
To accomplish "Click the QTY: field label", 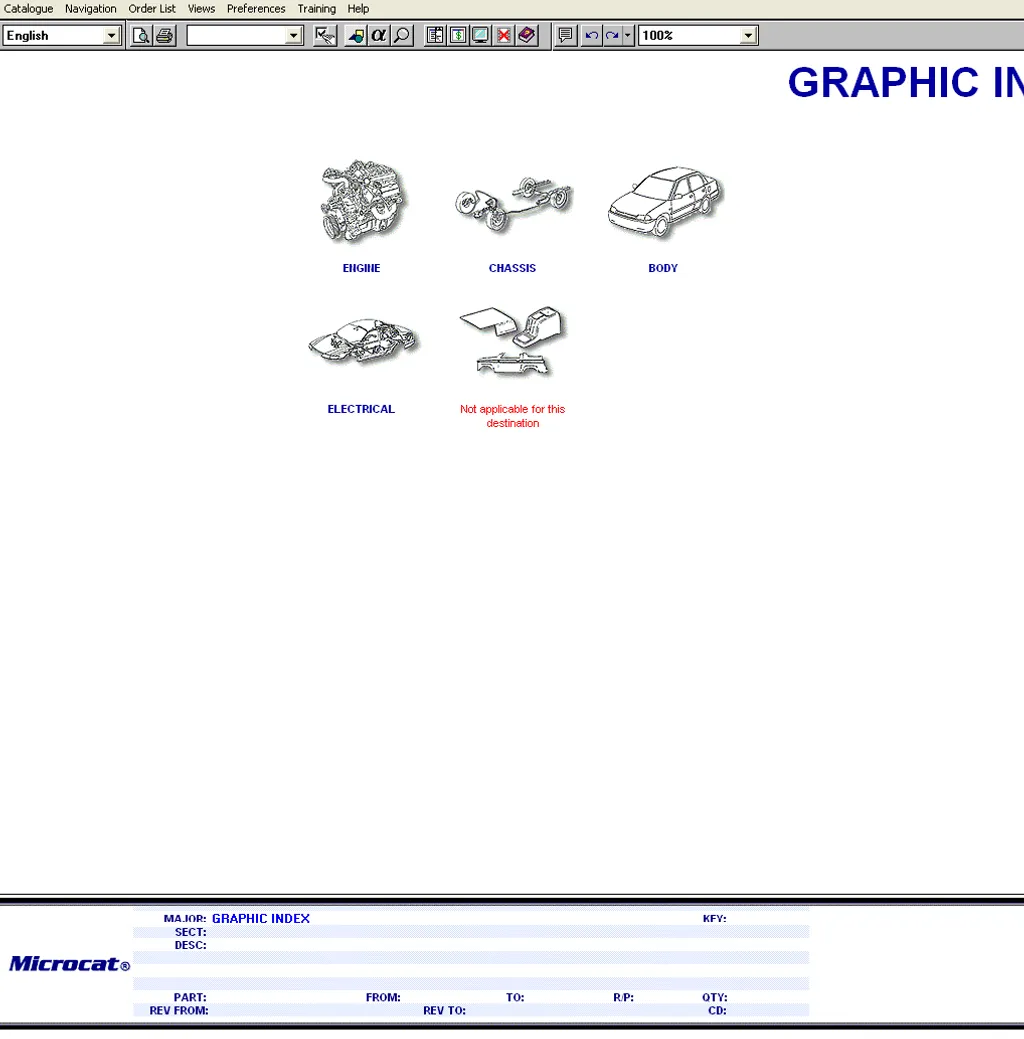I will tap(714, 997).
